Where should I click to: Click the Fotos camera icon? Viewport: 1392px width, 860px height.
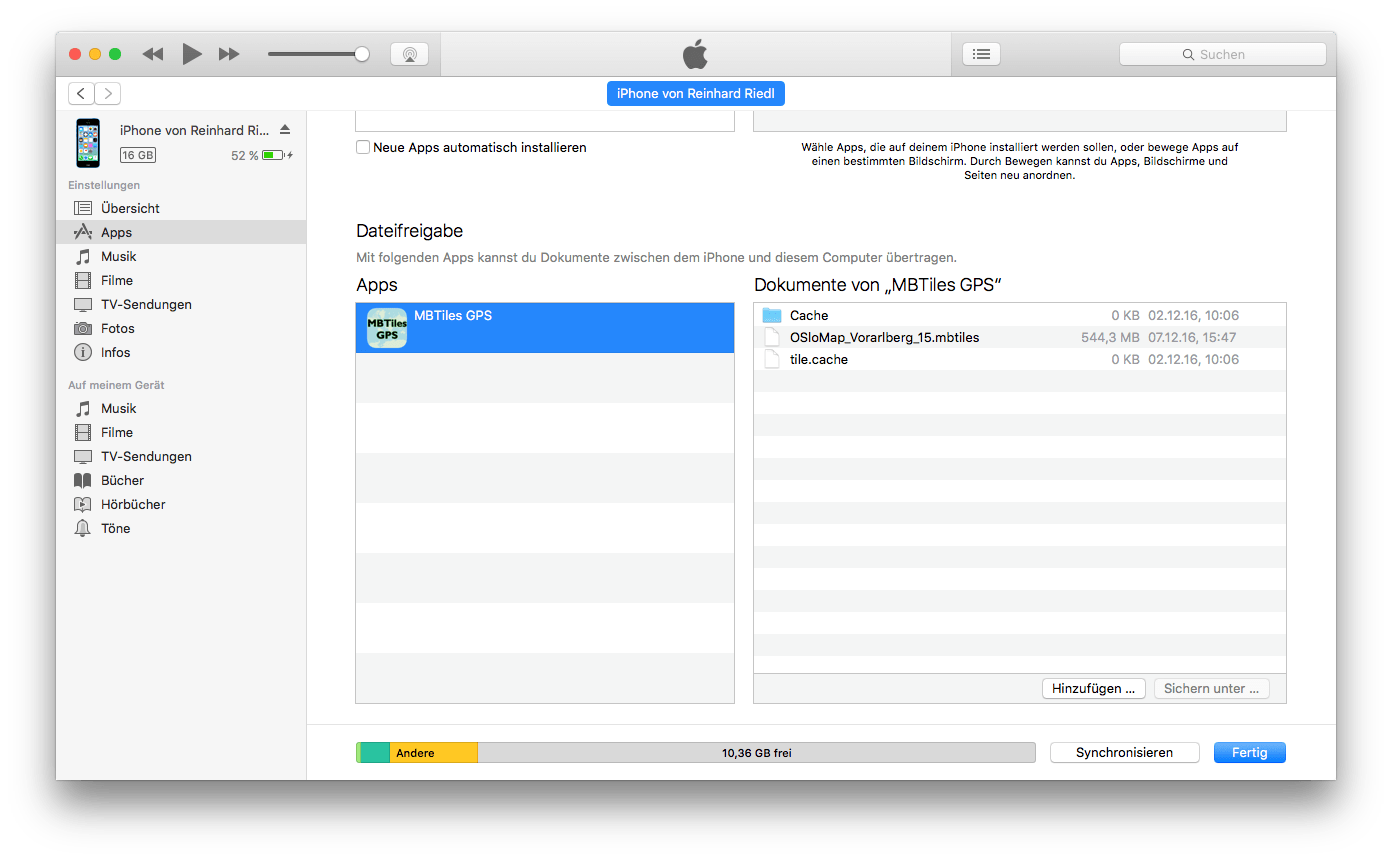pyautogui.click(x=83, y=328)
